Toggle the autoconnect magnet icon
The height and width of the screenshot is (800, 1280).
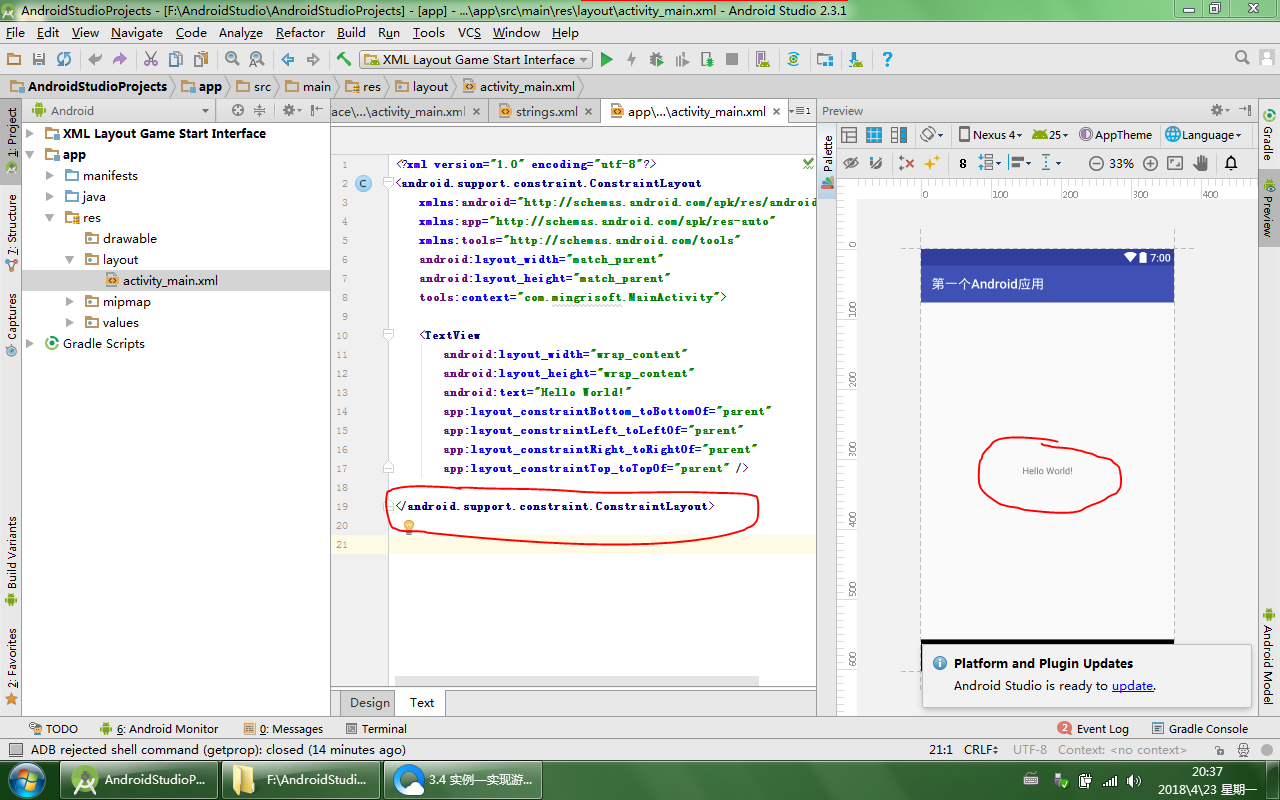point(876,163)
